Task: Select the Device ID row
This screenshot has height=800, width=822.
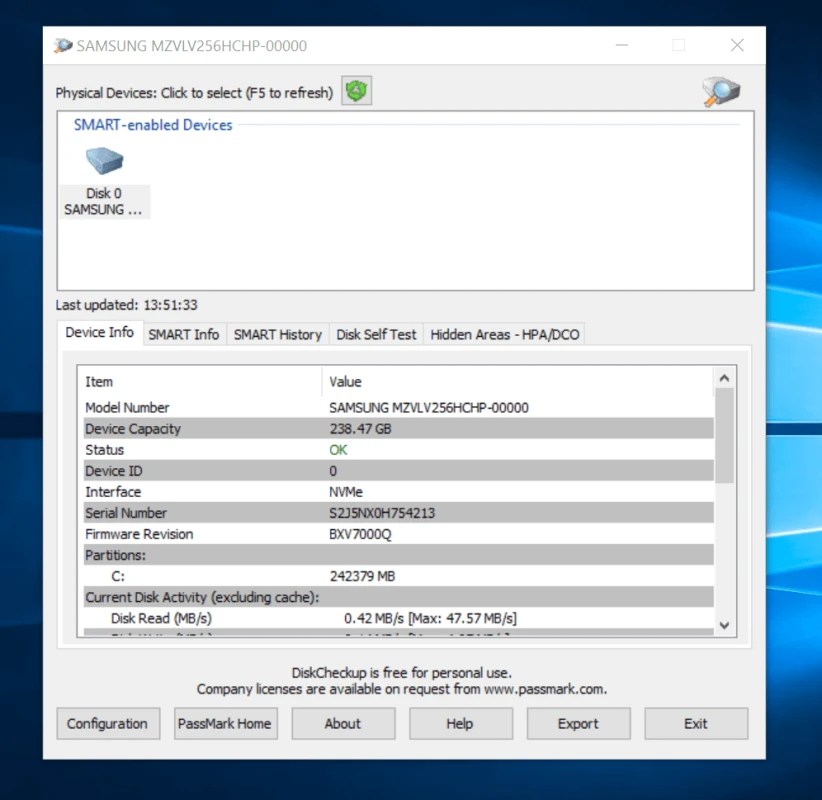Action: point(398,471)
